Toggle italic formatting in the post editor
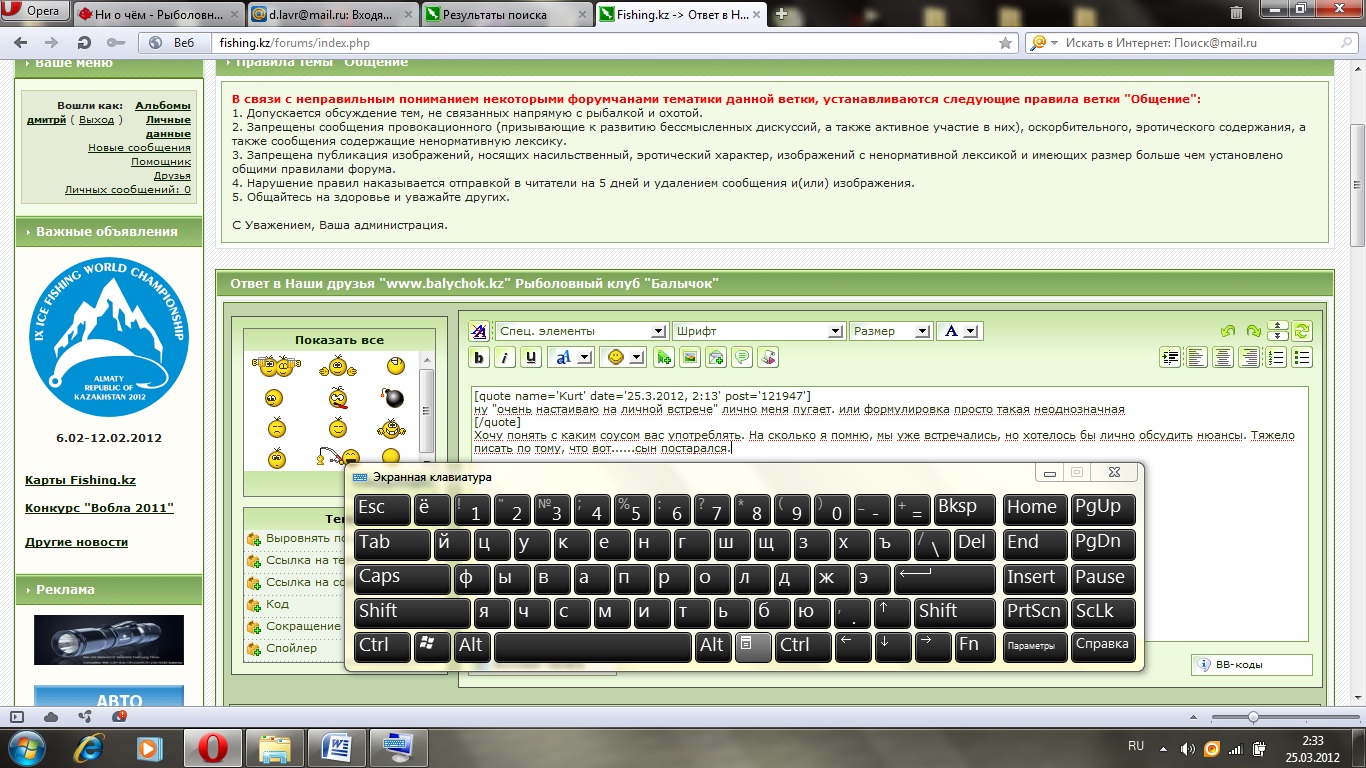Image resolution: width=1366 pixels, height=768 pixels. tap(505, 357)
